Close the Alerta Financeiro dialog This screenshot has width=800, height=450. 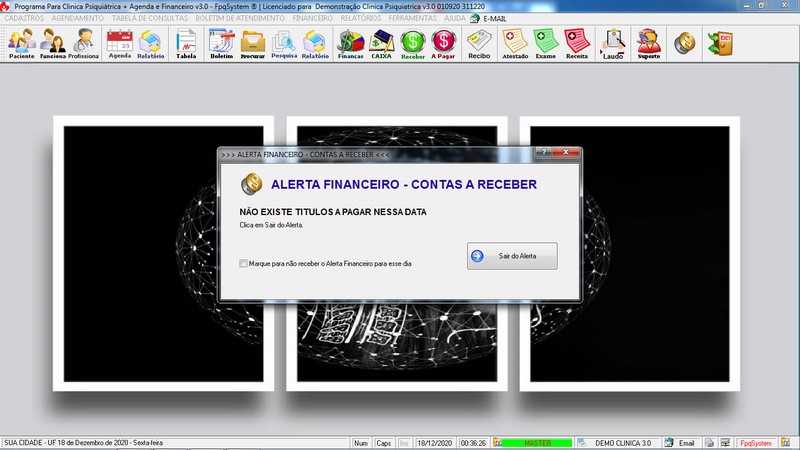click(x=566, y=152)
